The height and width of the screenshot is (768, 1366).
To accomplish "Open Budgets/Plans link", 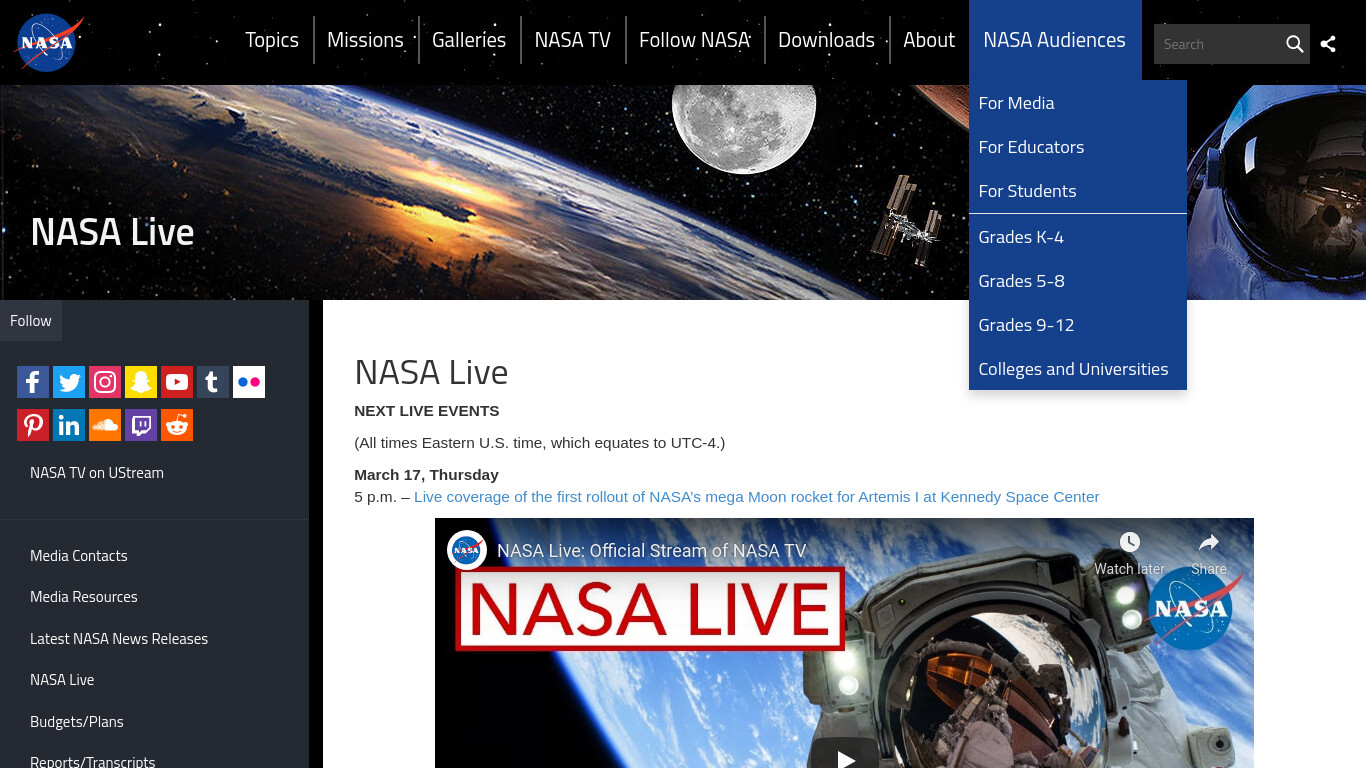I will 77,722.
